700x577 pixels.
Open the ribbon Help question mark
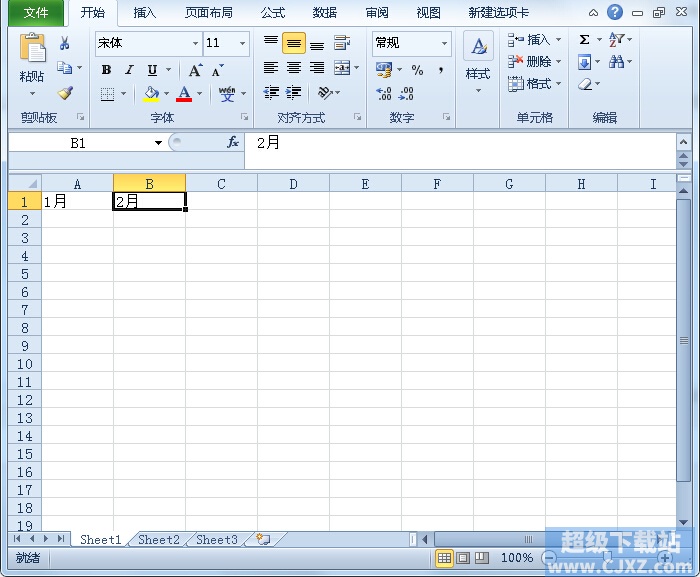615,12
